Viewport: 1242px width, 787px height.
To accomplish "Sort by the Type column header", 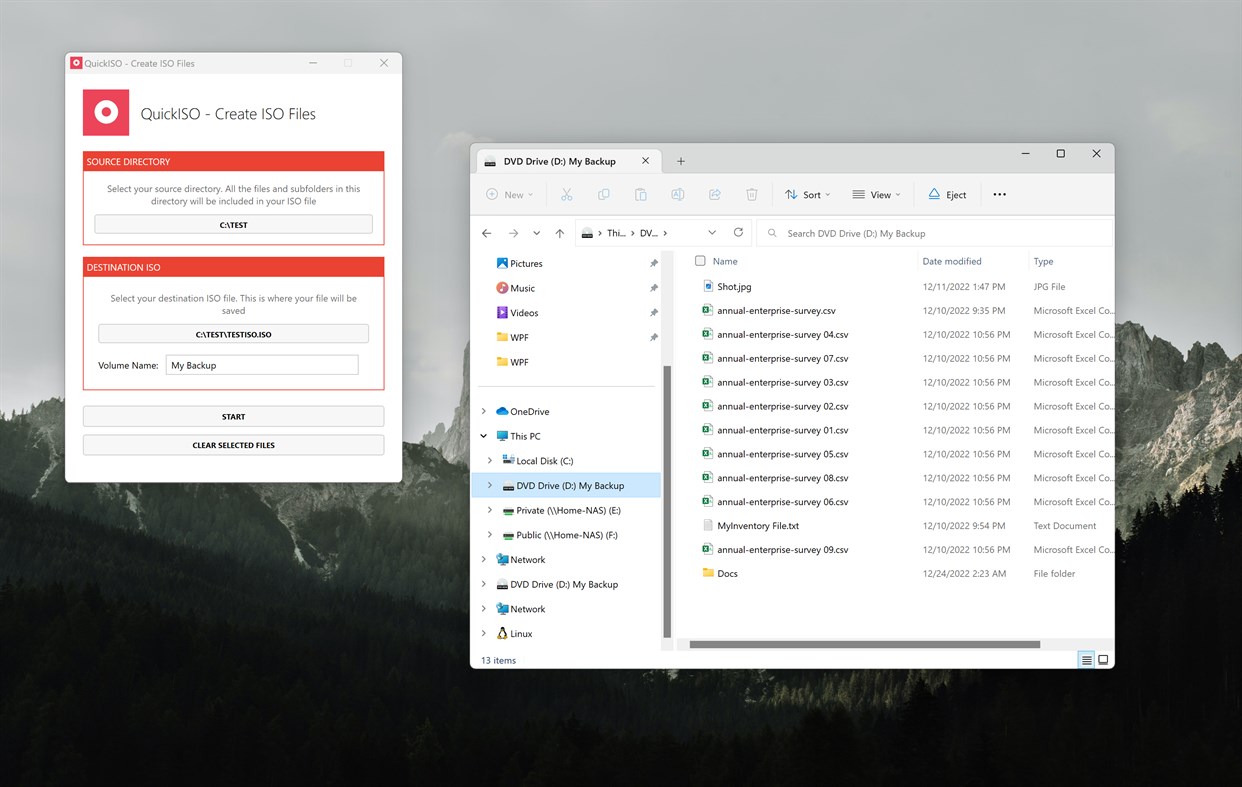I will (x=1043, y=261).
